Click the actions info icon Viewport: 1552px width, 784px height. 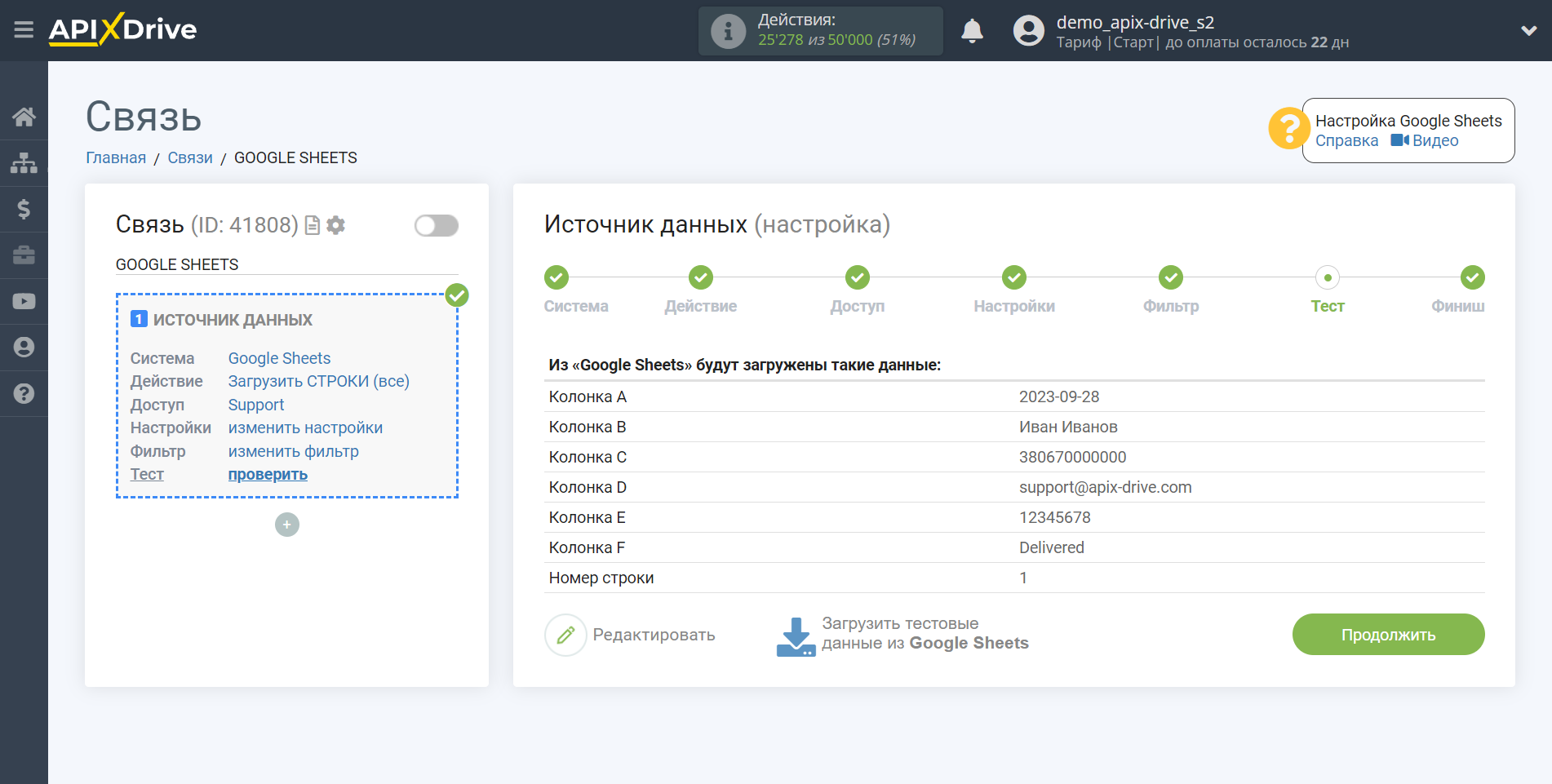tap(728, 32)
